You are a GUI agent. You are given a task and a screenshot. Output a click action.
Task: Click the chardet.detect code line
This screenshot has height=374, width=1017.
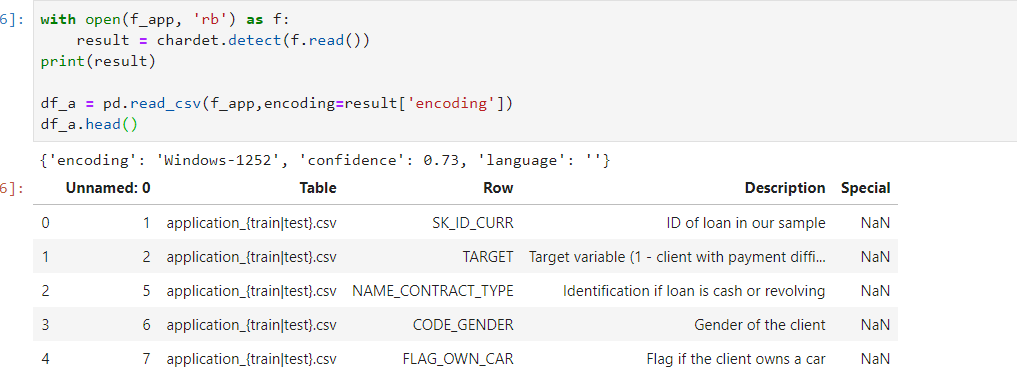[x=222, y=40]
